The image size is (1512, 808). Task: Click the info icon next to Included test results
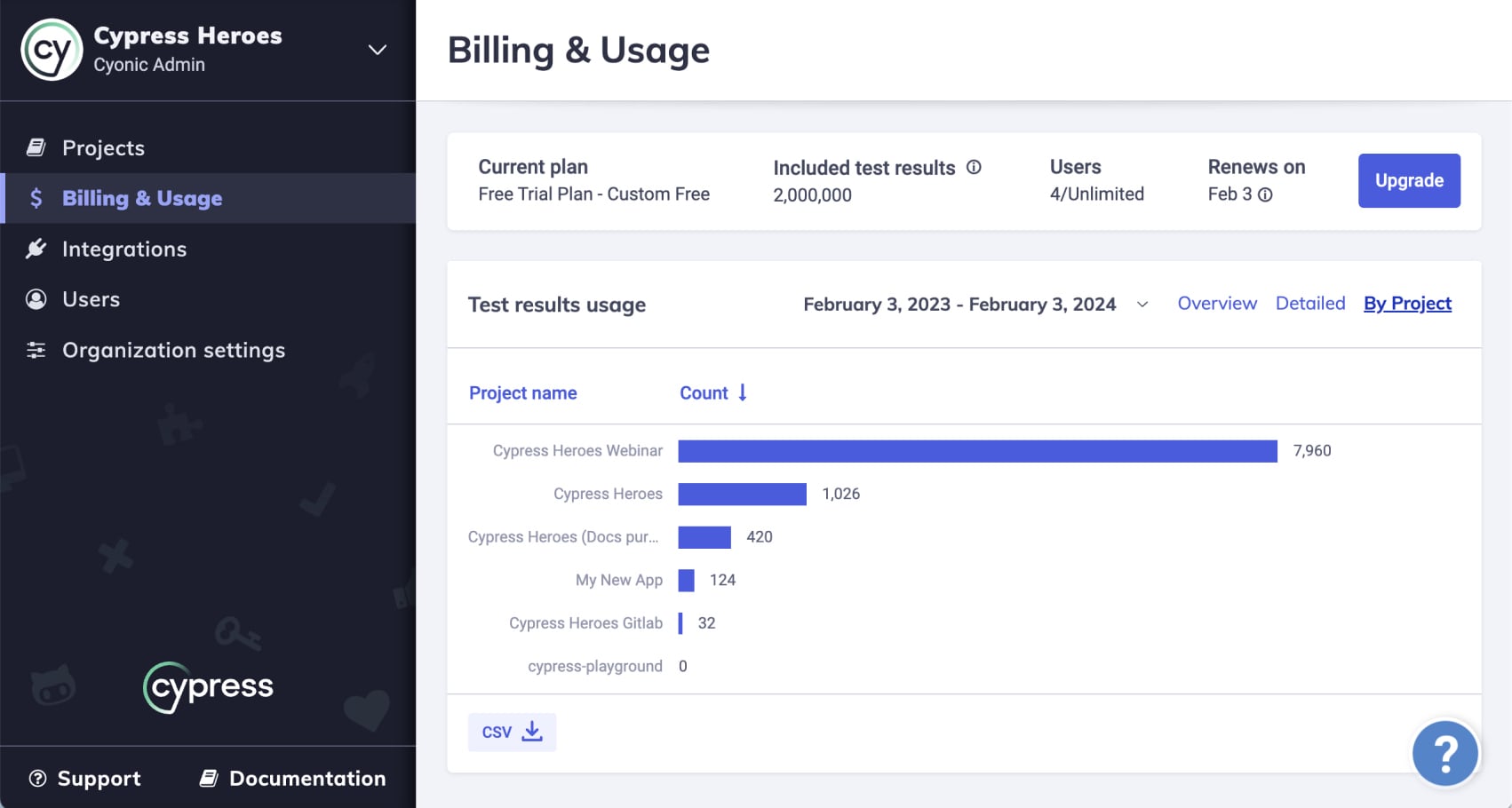click(974, 167)
